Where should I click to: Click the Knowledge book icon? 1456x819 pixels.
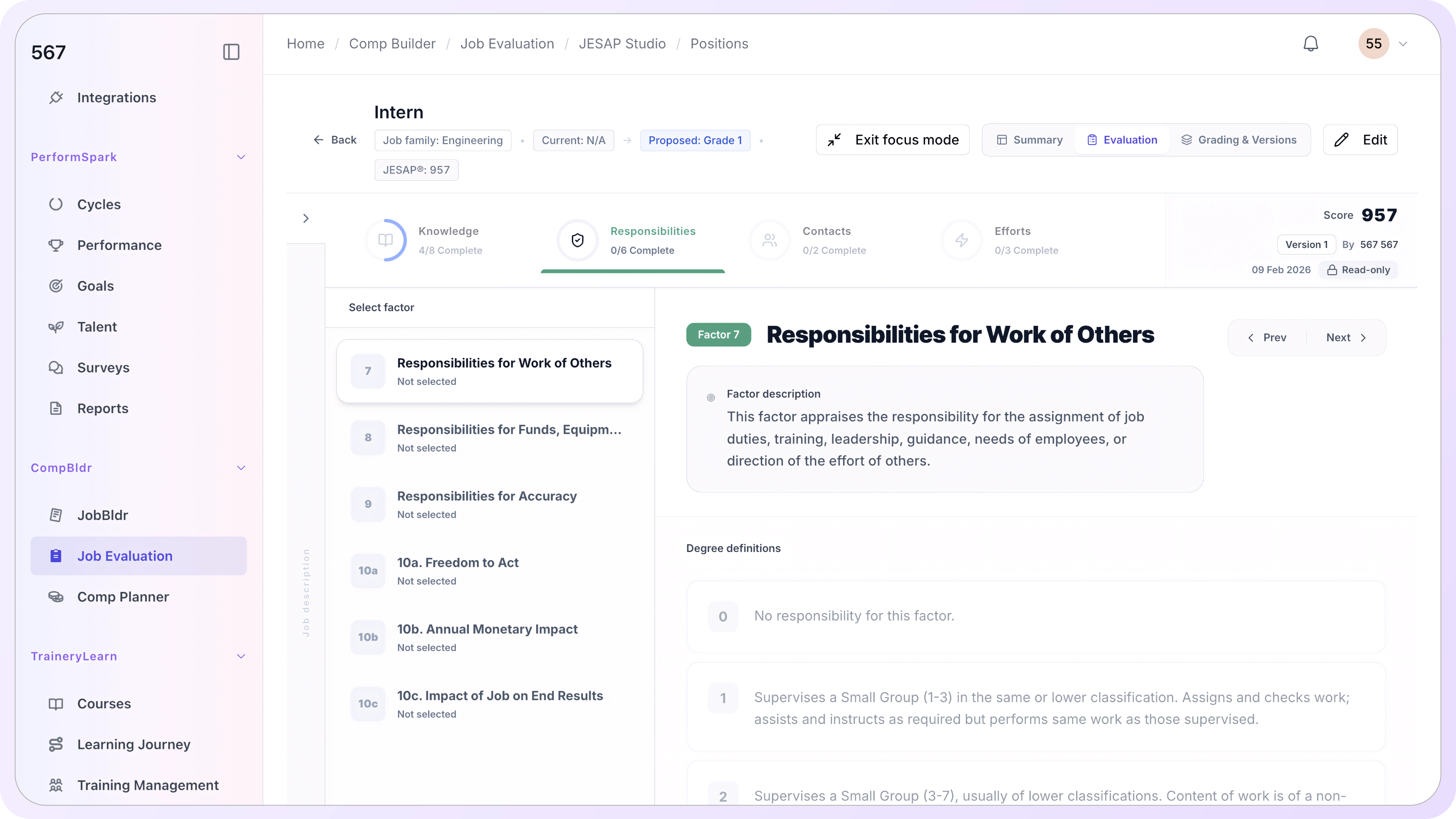click(x=385, y=240)
